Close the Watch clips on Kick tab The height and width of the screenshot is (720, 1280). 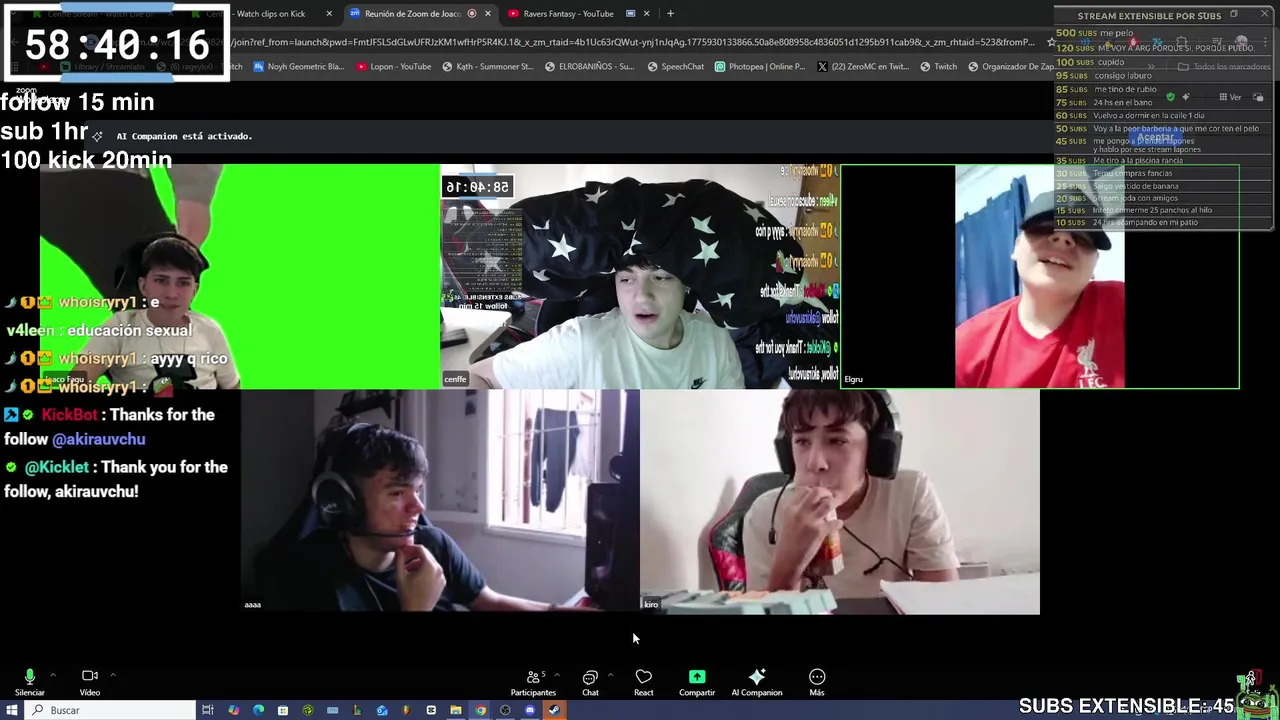coord(329,14)
